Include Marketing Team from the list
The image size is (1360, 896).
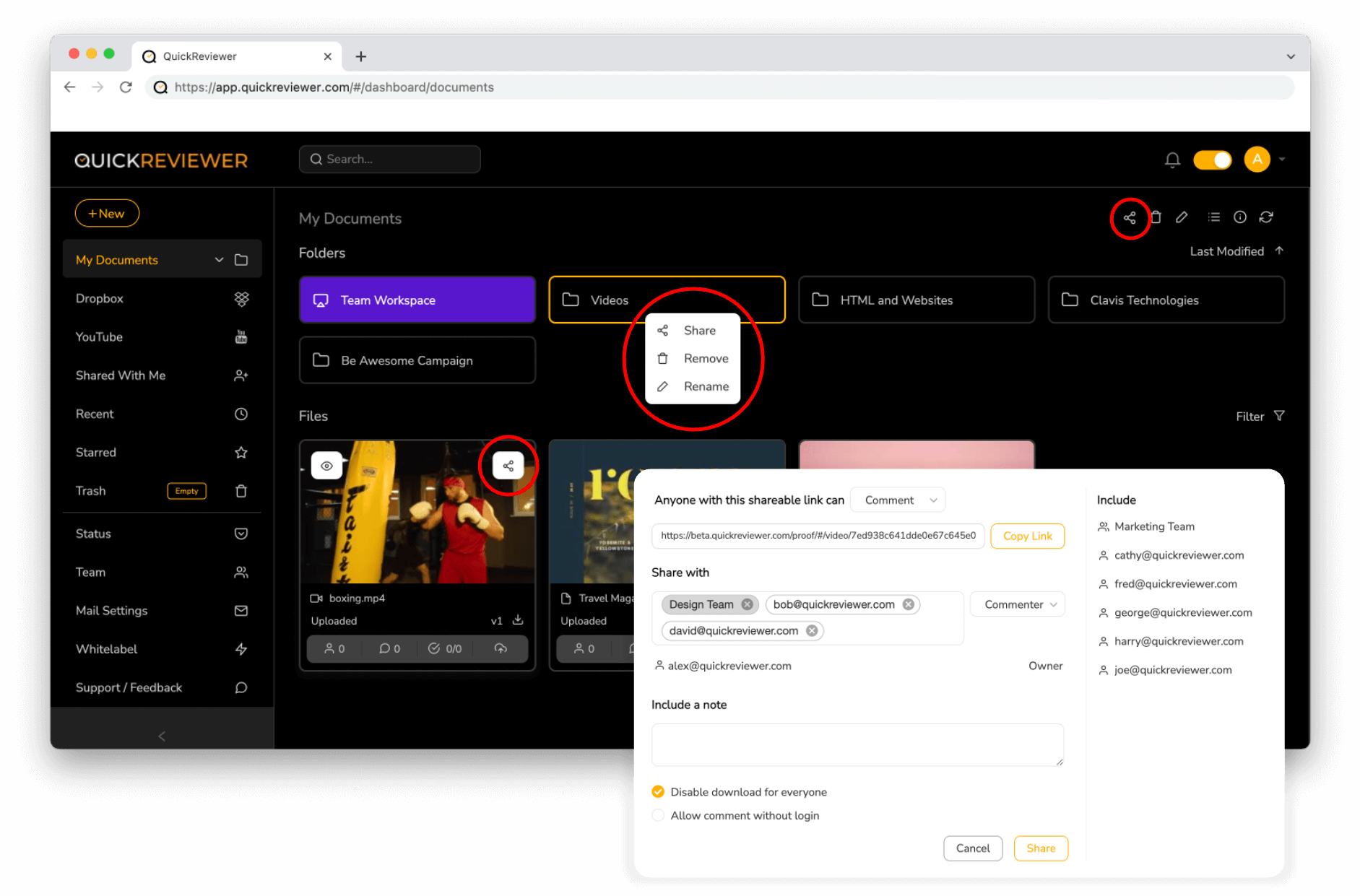coord(1146,526)
